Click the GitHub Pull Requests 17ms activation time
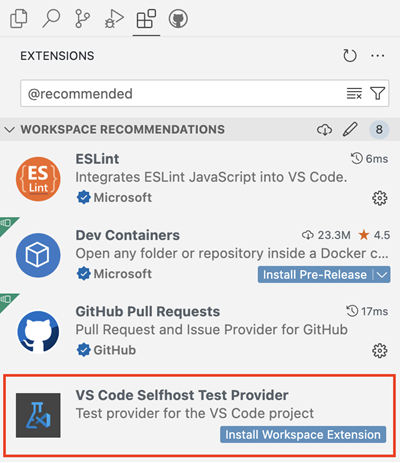This screenshot has height=463, width=400. point(367,311)
